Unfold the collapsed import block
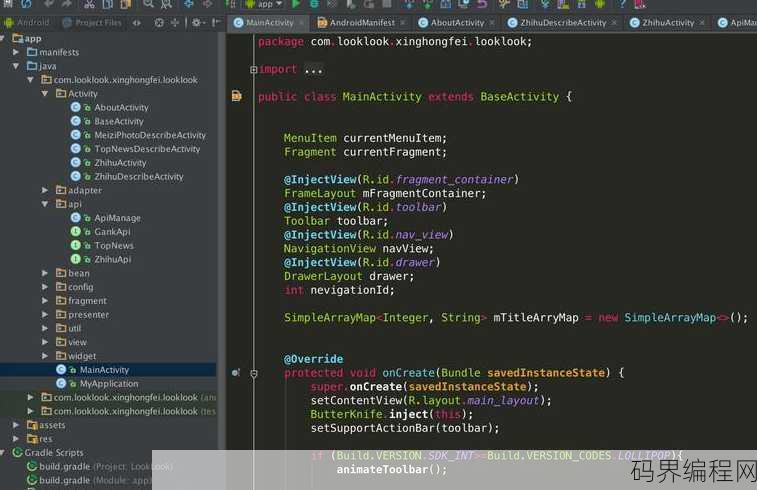This screenshot has width=757, height=490. 253,70
